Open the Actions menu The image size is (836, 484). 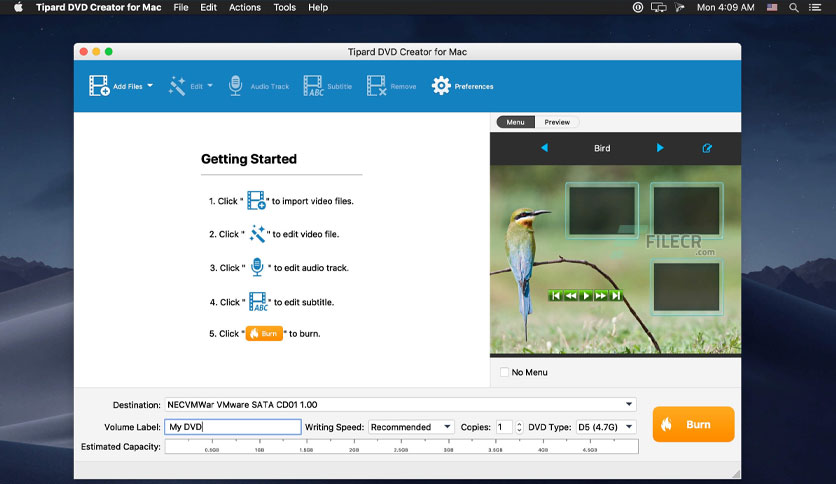click(245, 7)
